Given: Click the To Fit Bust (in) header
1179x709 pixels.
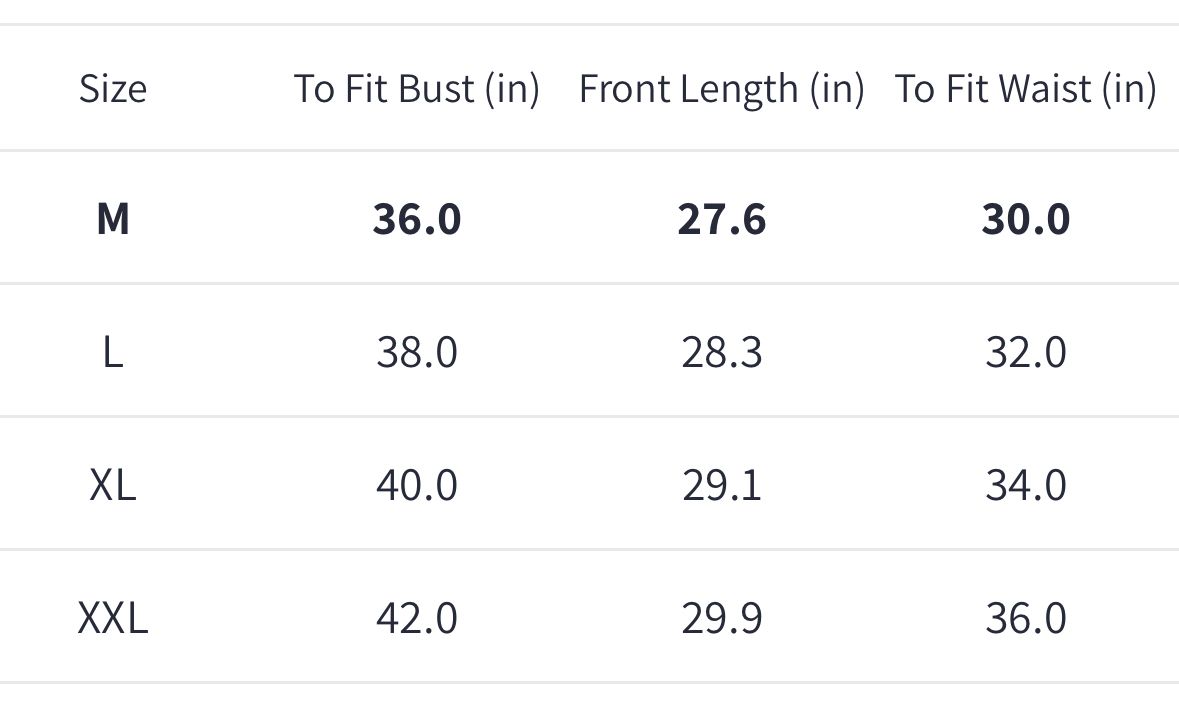Looking at the screenshot, I should pyautogui.click(x=417, y=89).
